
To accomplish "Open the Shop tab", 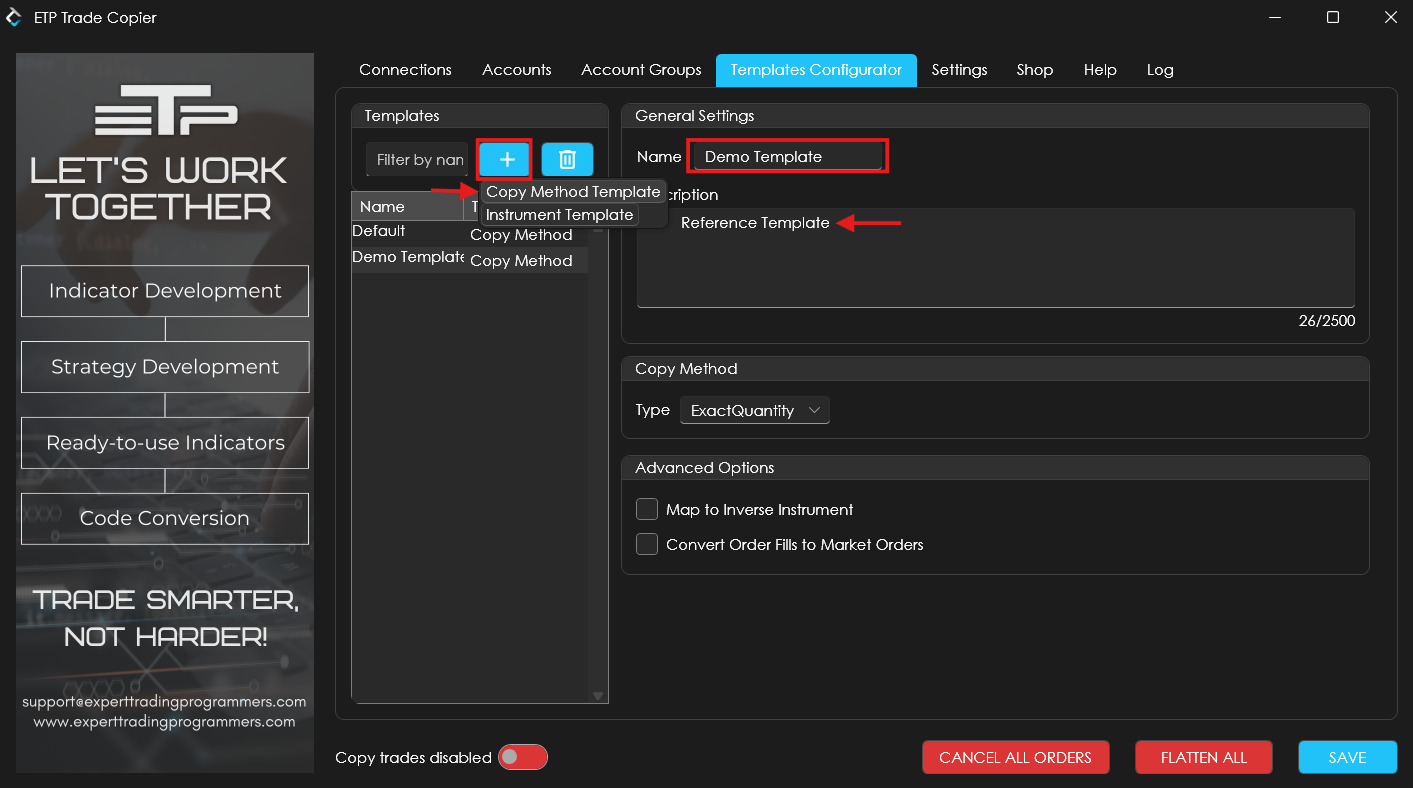I will tap(1034, 70).
